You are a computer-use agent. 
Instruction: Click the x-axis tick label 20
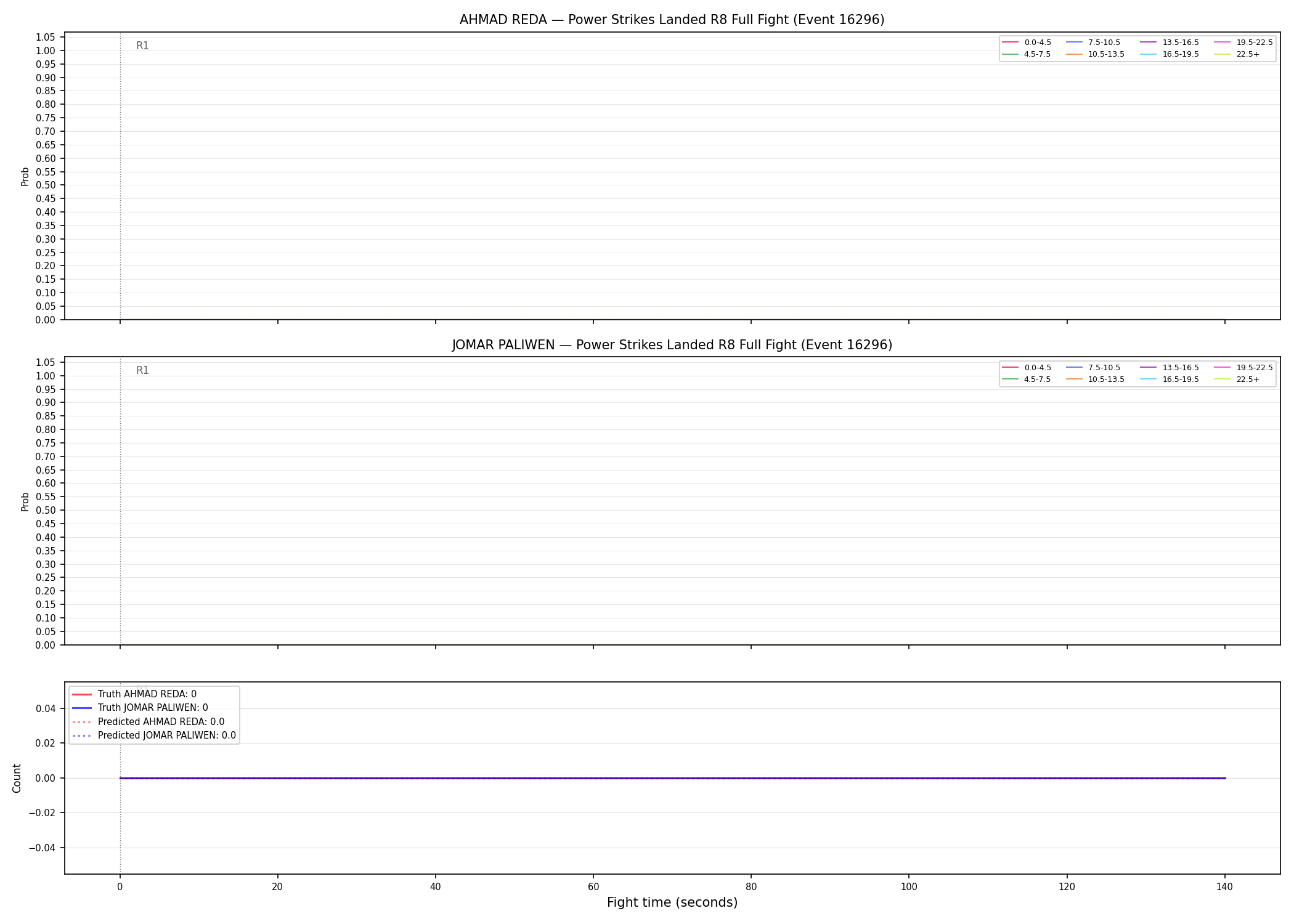tap(277, 887)
